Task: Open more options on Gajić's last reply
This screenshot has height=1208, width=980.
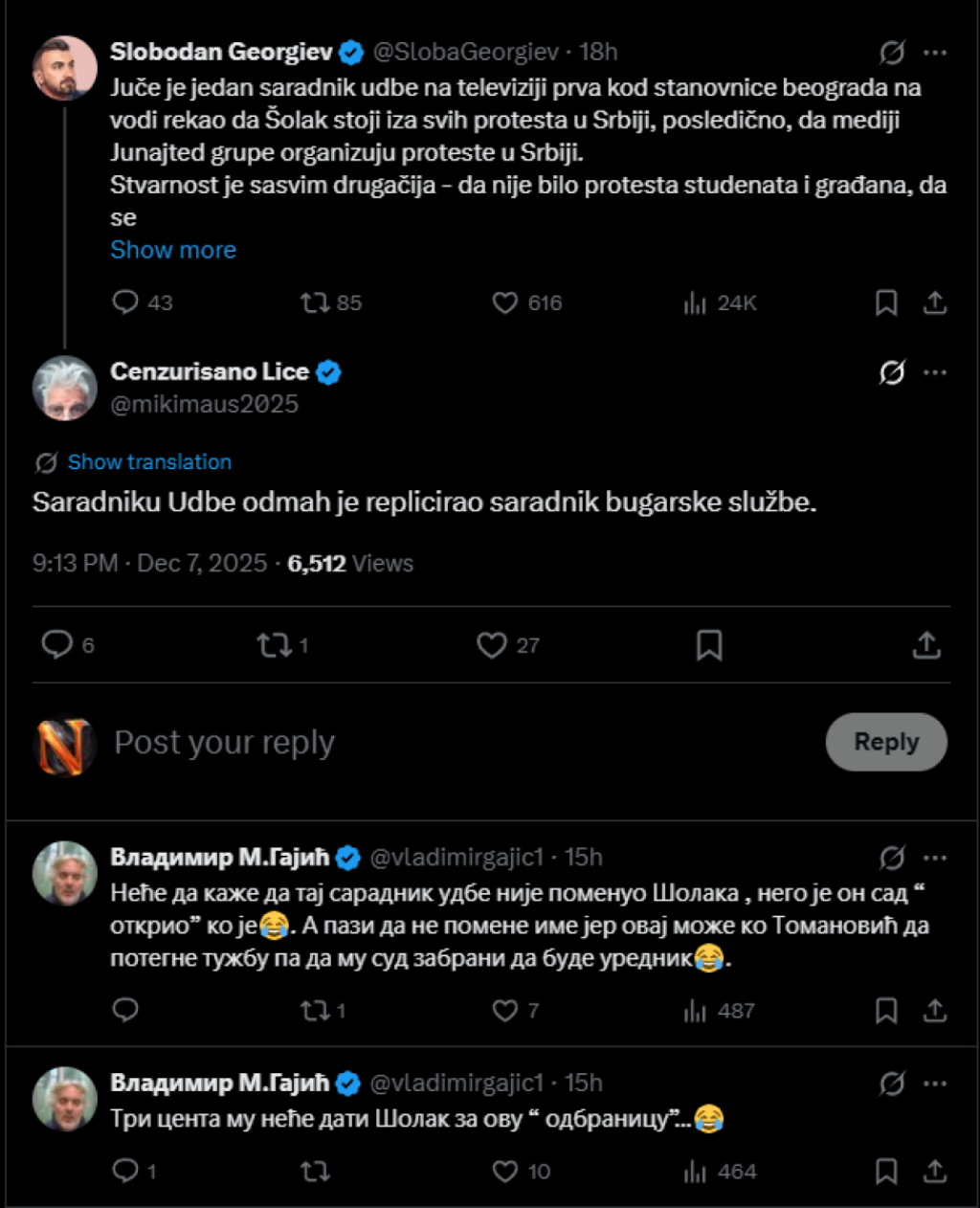Action: [x=935, y=1084]
